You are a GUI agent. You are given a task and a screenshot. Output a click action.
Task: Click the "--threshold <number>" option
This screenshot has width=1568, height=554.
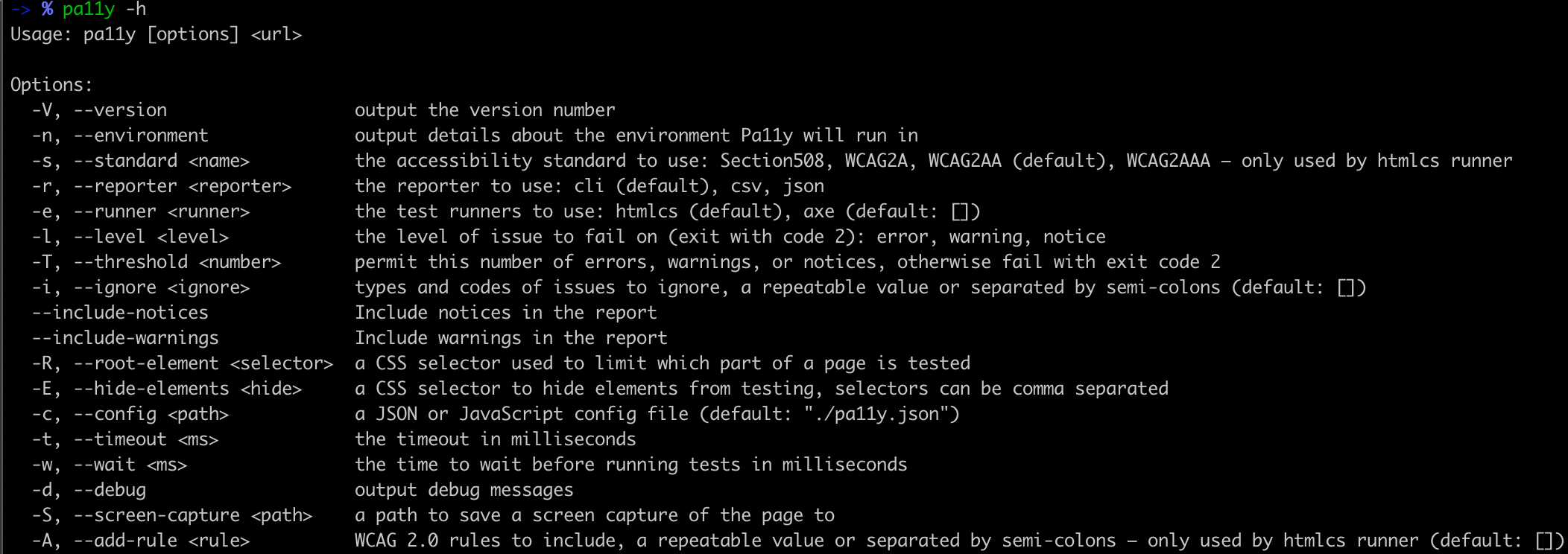177,262
